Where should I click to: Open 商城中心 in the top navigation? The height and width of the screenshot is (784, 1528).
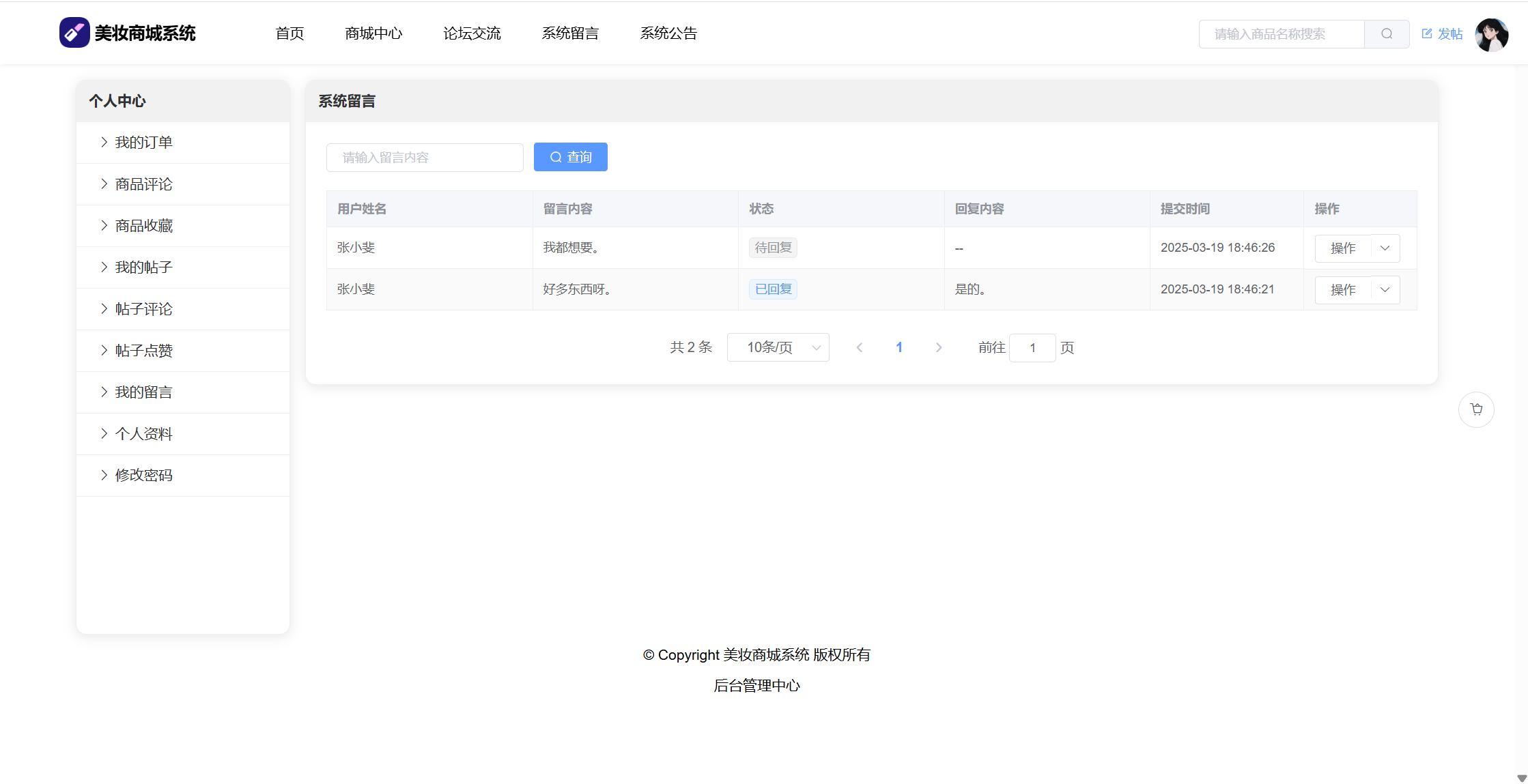coord(373,33)
